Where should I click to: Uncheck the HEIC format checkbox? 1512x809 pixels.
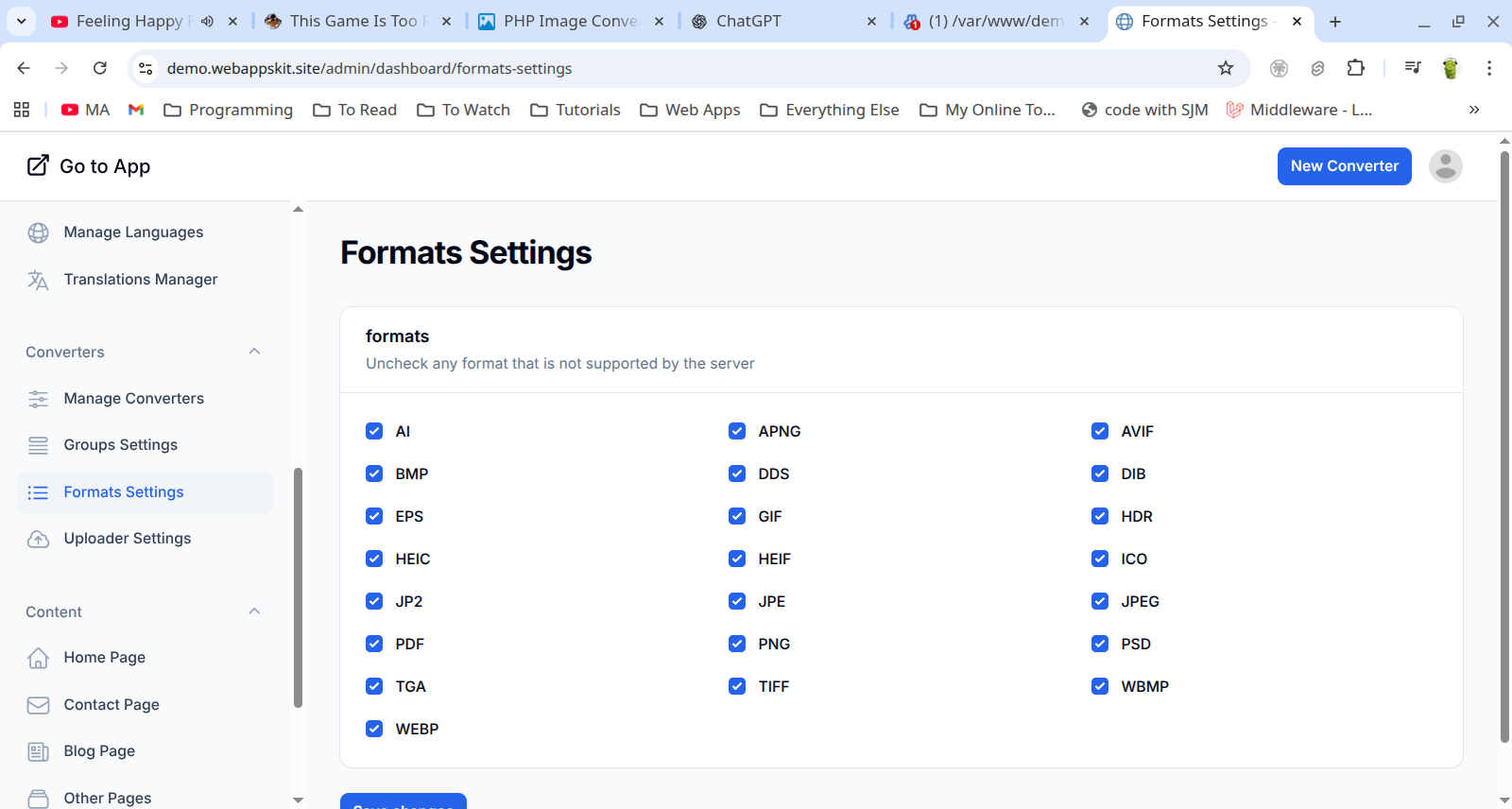[x=374, y=559]
